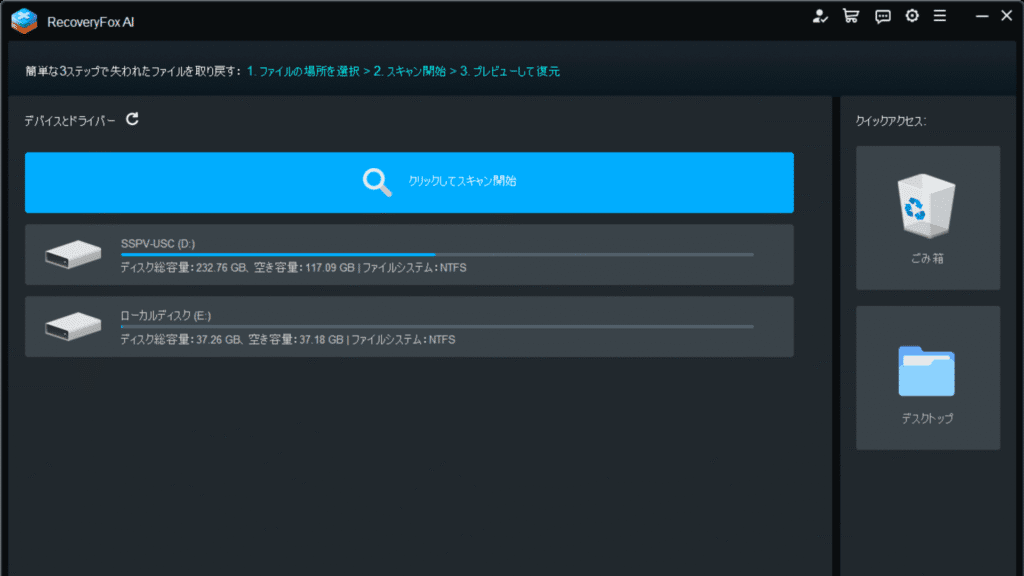This screenshot has height=576, width=1024.
Task: Click the クイックアクセス heading
Action: click(x=891, y=121)
